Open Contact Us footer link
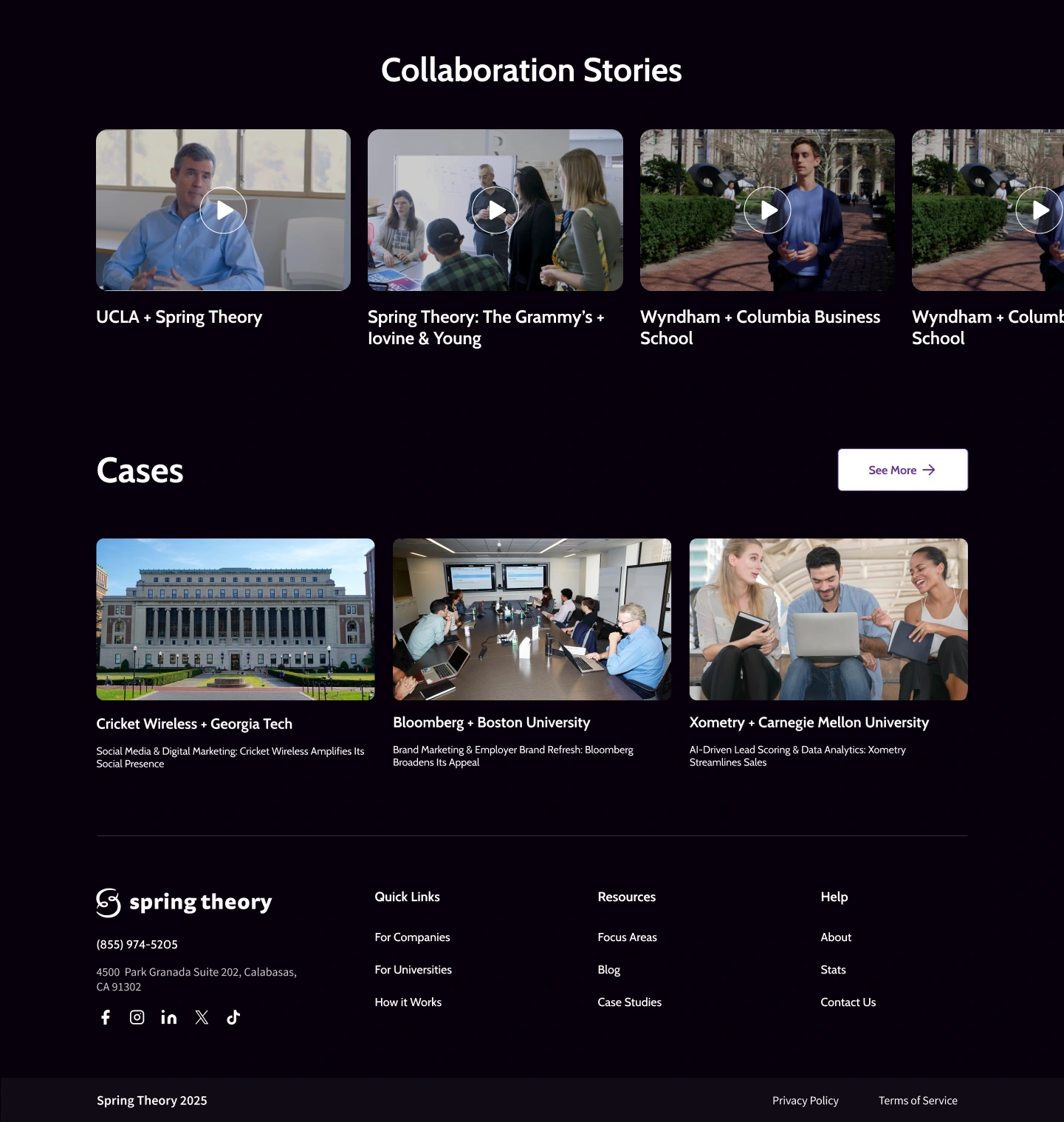1064x1122 pixels. pyautogui.click(x=848, y=1002)
